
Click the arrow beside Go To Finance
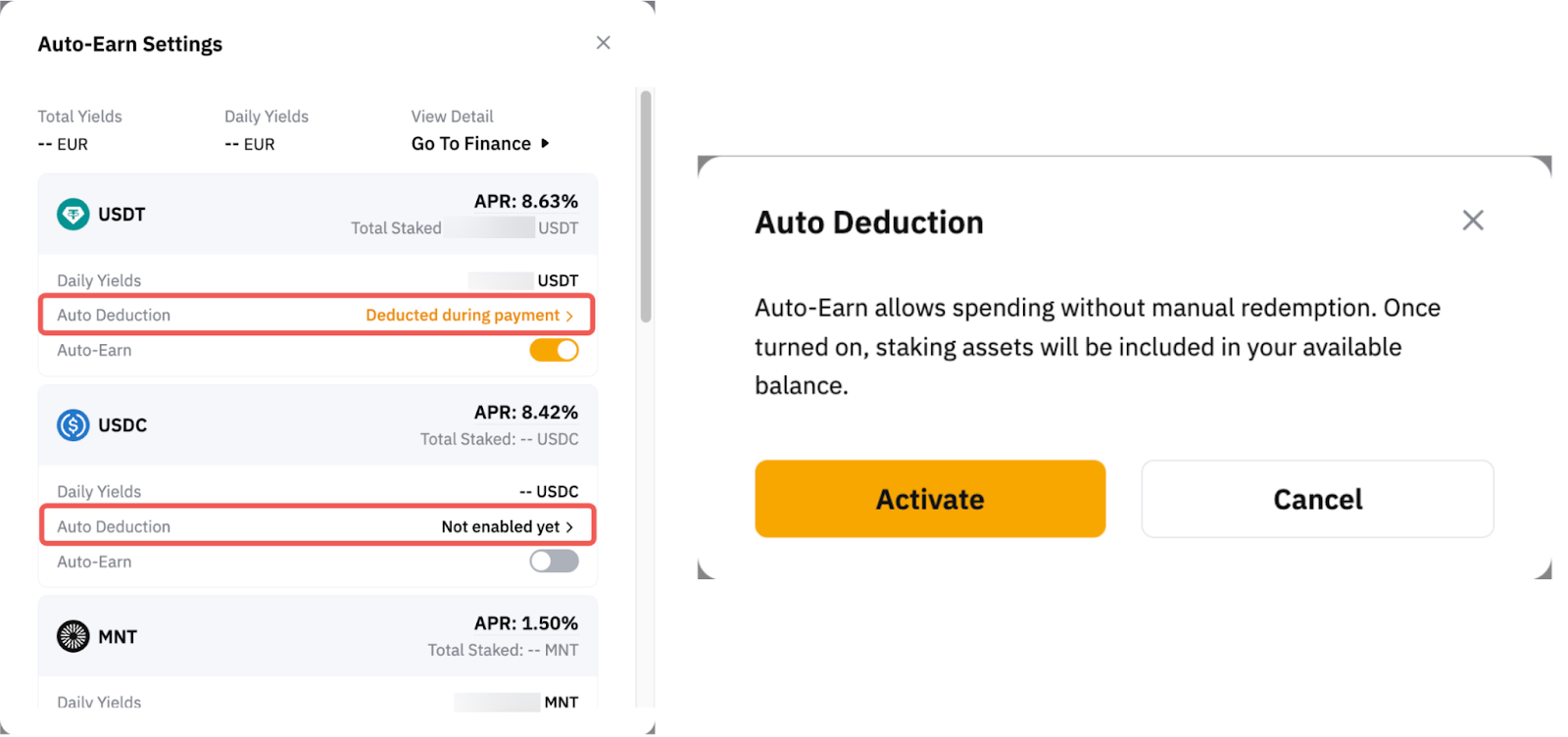click(545, 143)
